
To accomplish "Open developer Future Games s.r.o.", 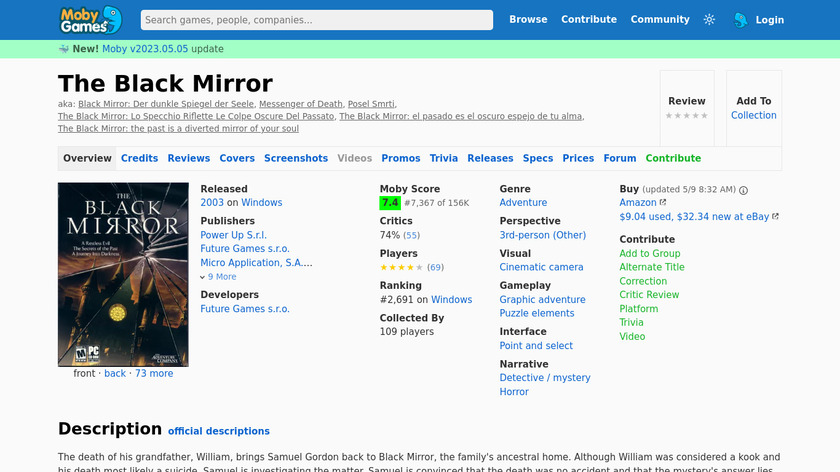I will (x=245, y=309).
